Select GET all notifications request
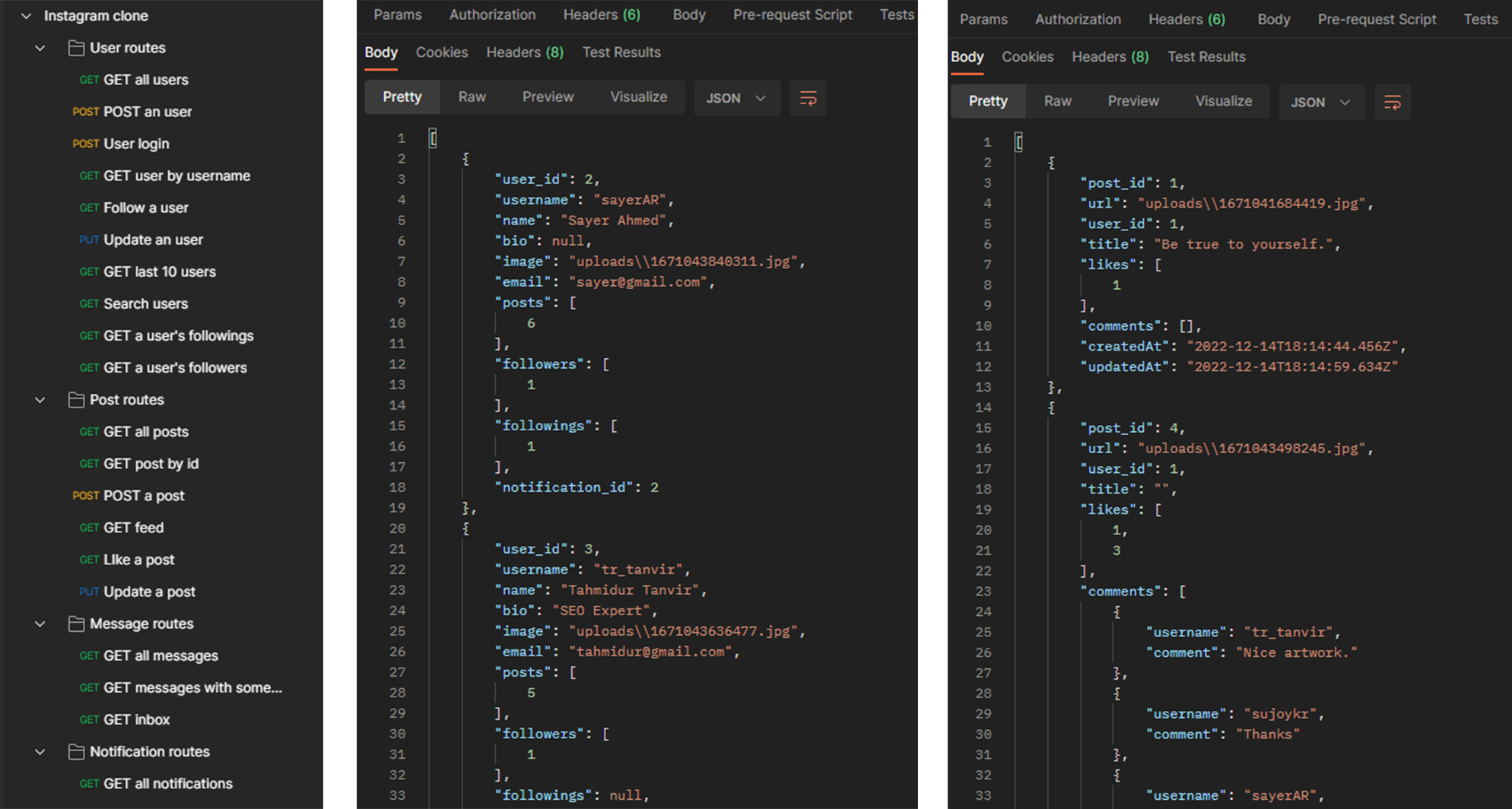This screenshot has width=1512, height=809. point(167,784)
